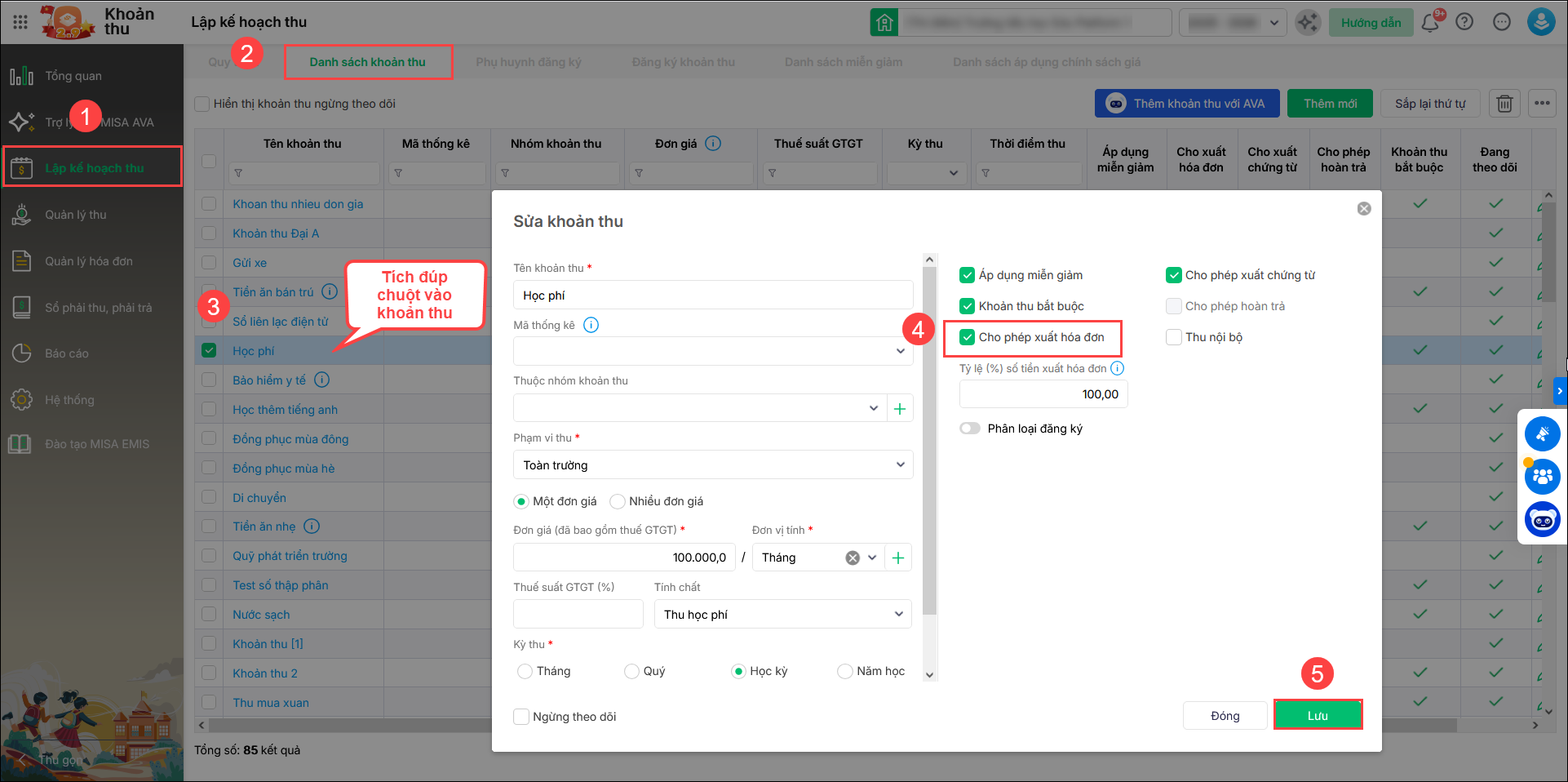Add new group with green plus icon
Image resolution: width=1568 pixels, height=782 pixels.
(x=900, y=408)
